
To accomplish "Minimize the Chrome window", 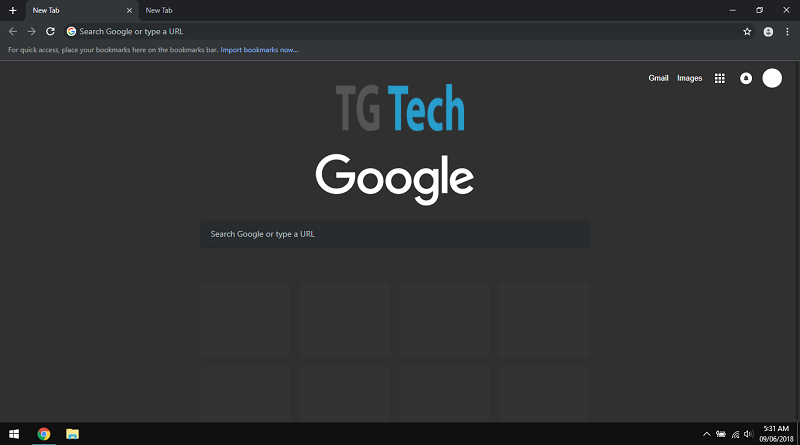I will tap(733, 10).
